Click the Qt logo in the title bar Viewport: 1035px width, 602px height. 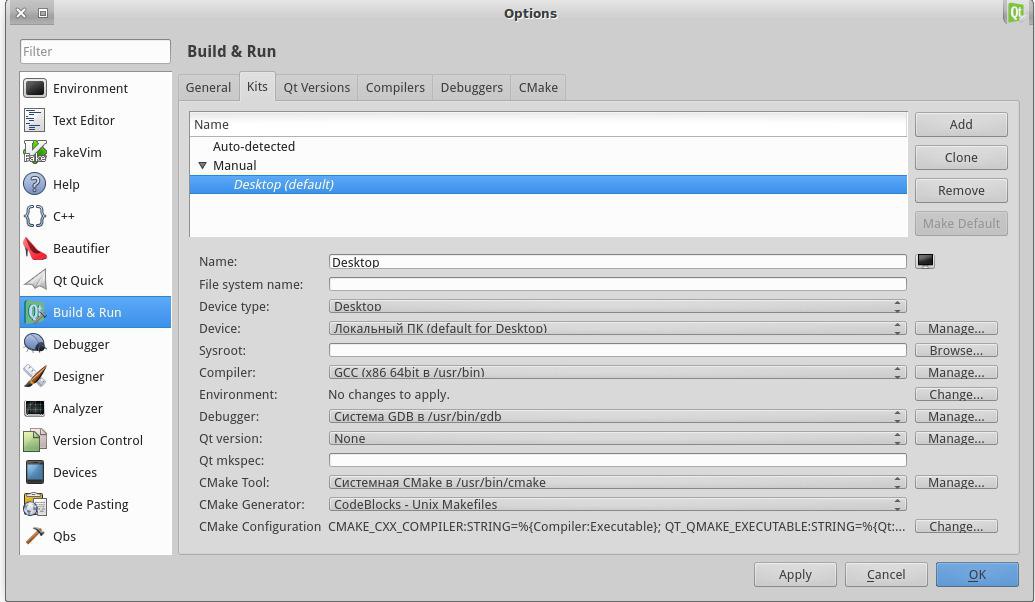tap(1015, 12)
